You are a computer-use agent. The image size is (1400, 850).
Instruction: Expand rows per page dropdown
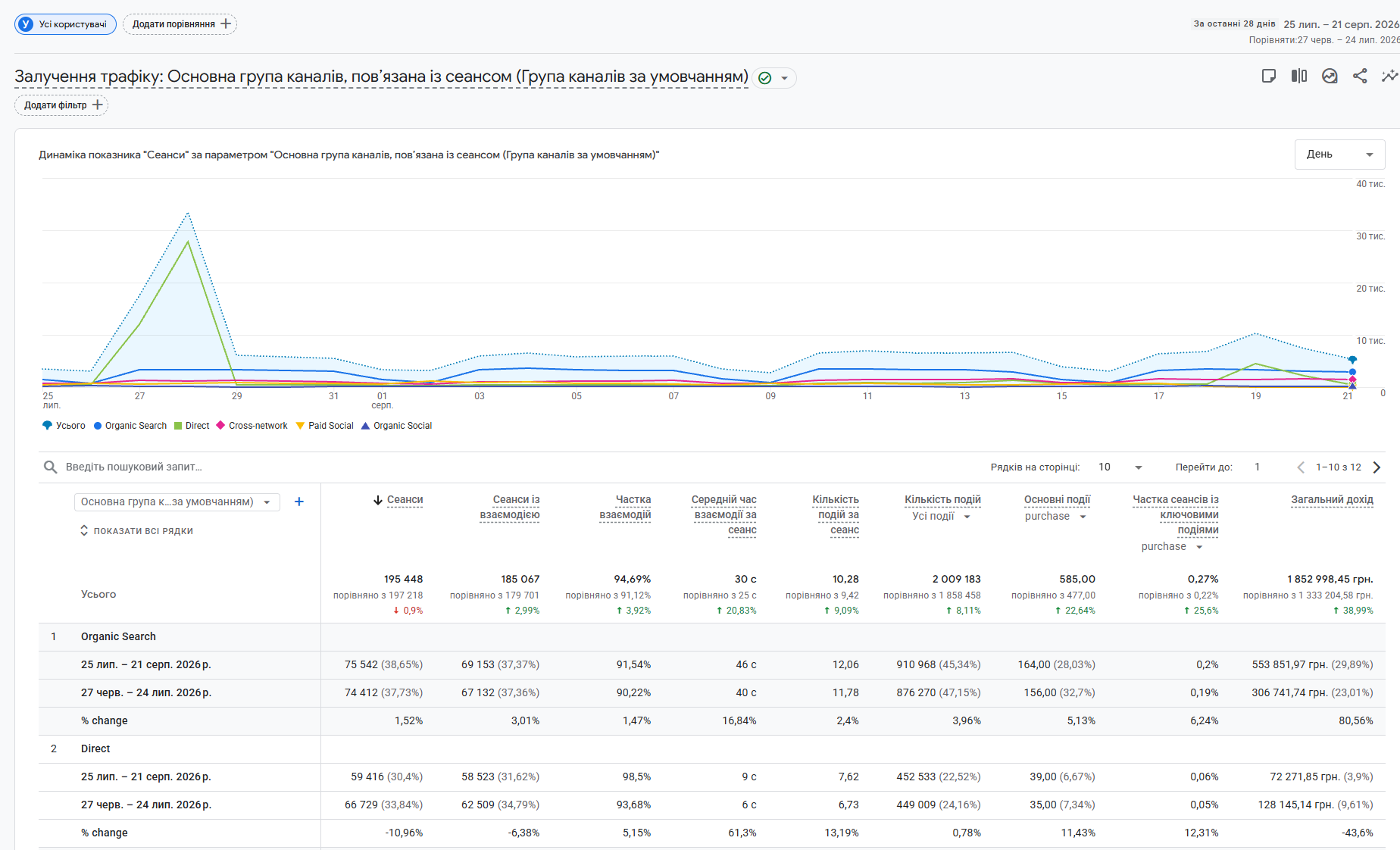(x=1120, y=467)
